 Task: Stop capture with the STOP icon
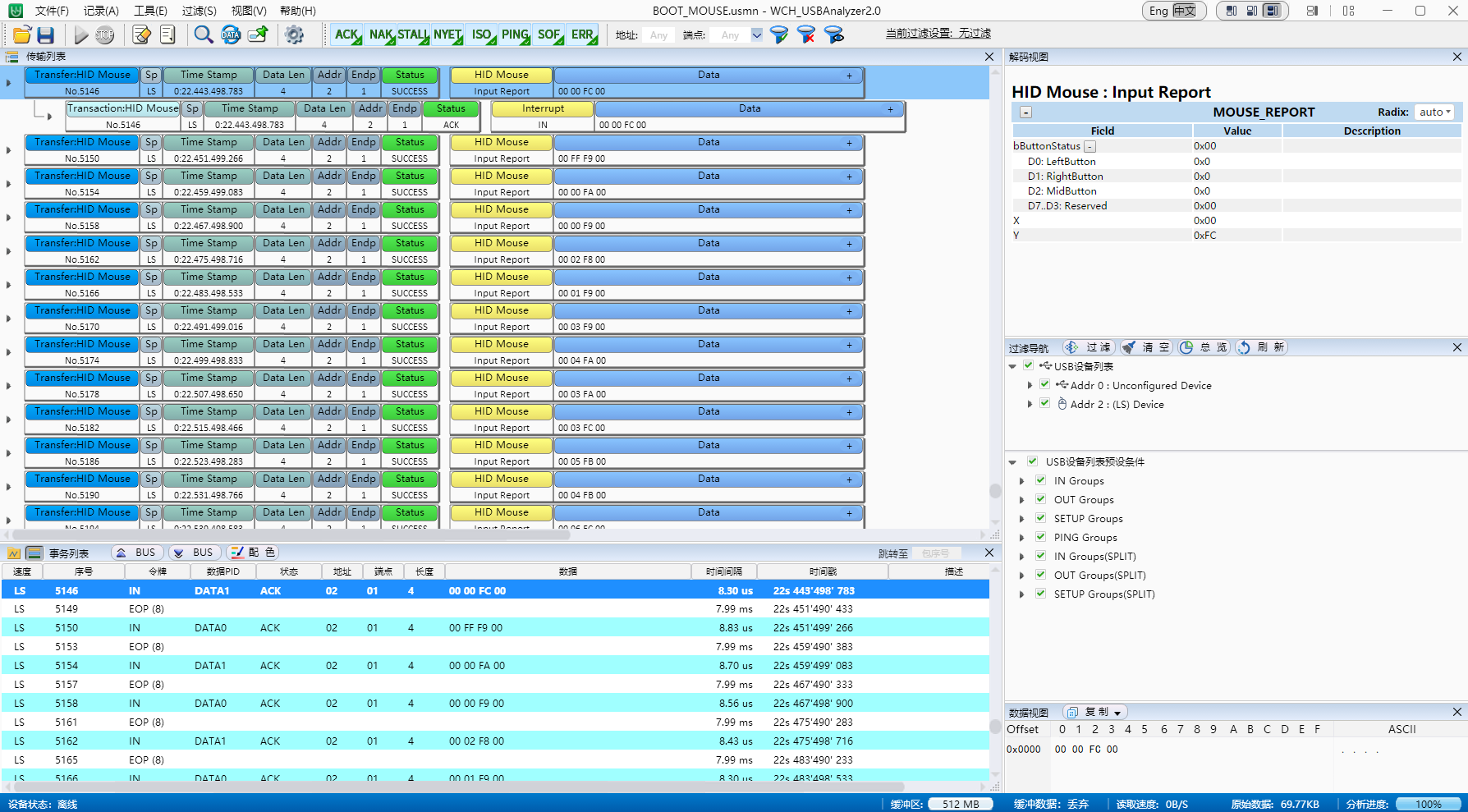104,34
